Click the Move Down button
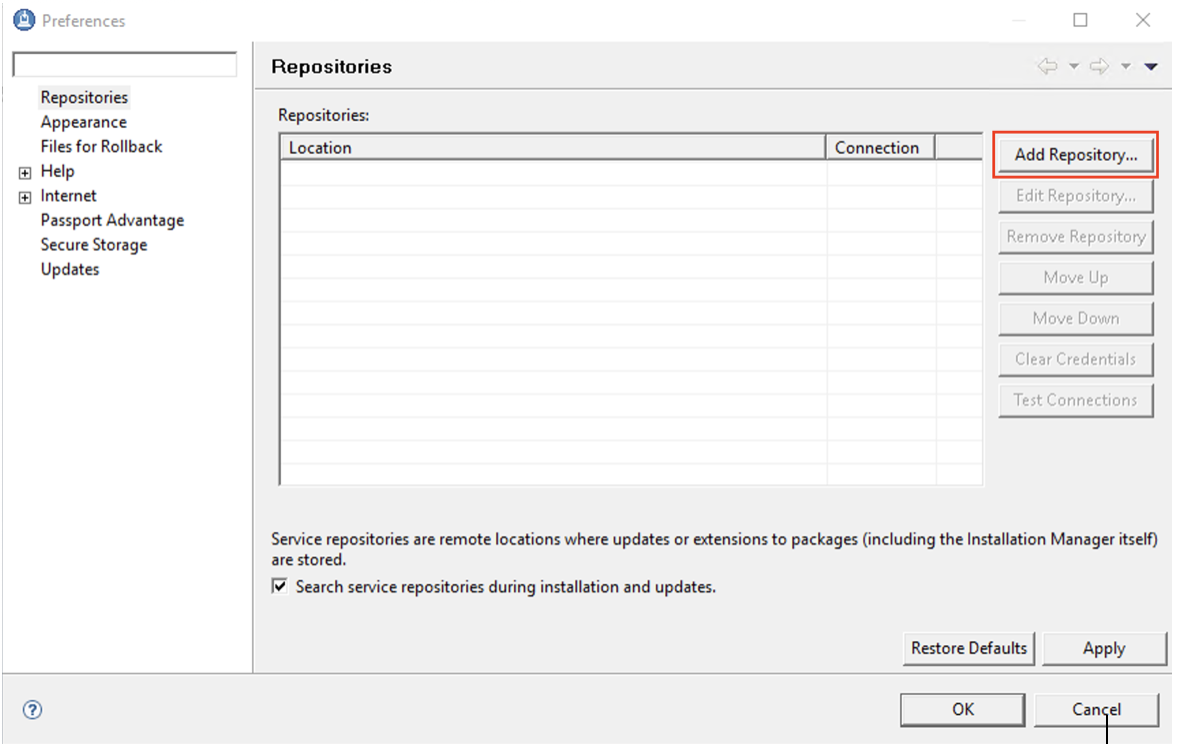 [x=1076, y=318]
